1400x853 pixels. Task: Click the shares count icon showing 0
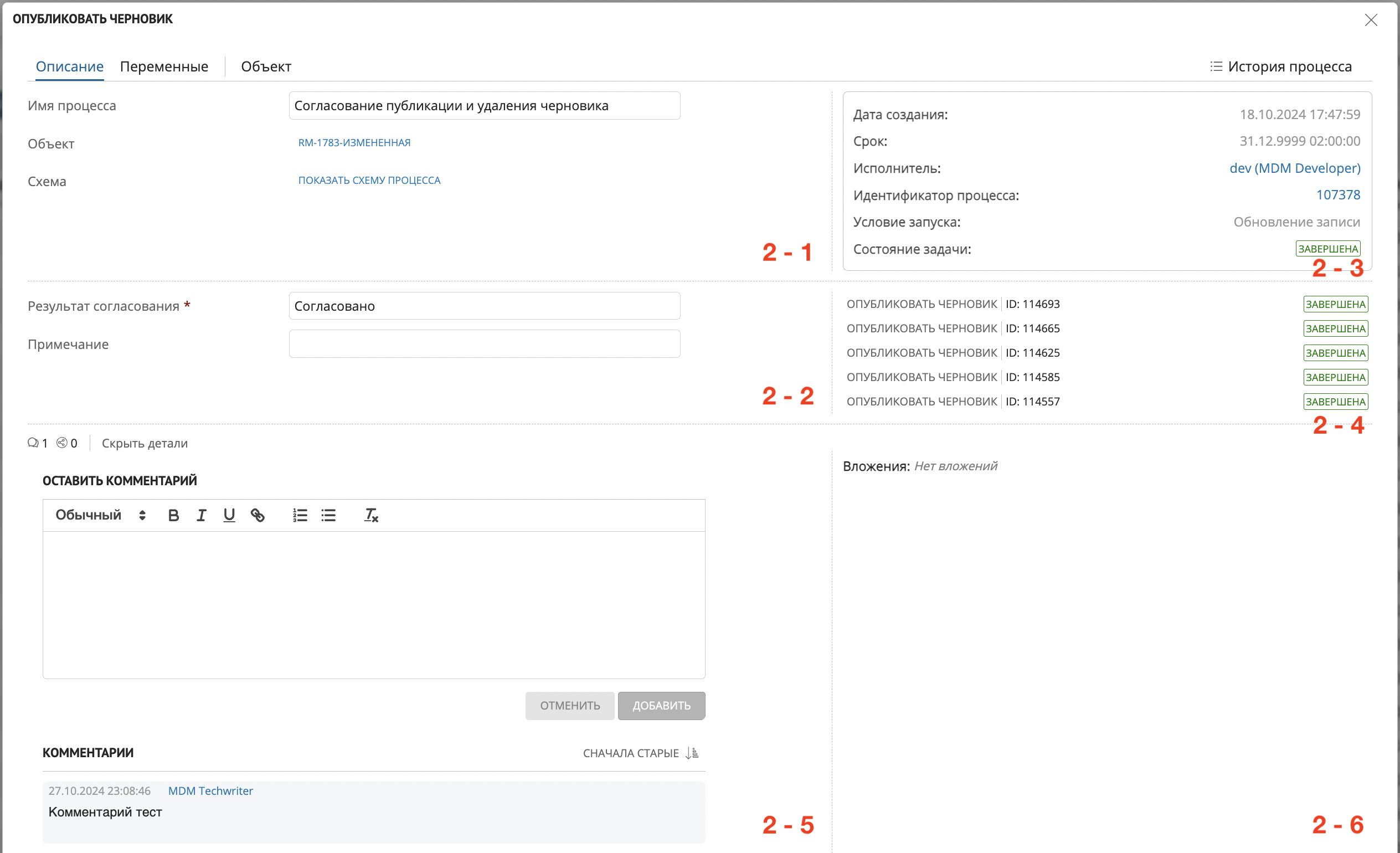tap(62, 443)
